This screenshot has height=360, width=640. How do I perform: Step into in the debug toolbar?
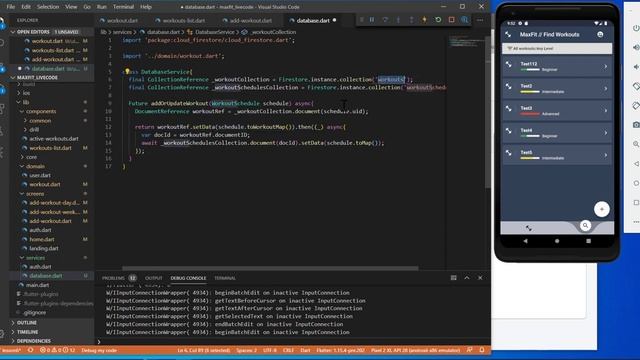(398, 20)
